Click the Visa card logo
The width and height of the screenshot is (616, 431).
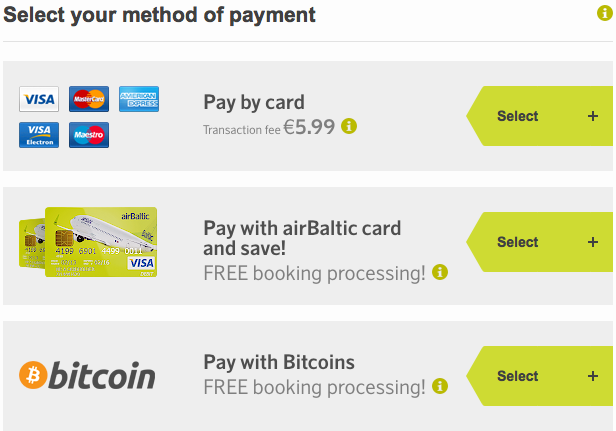pyautogui.click(x=39, y=99)
